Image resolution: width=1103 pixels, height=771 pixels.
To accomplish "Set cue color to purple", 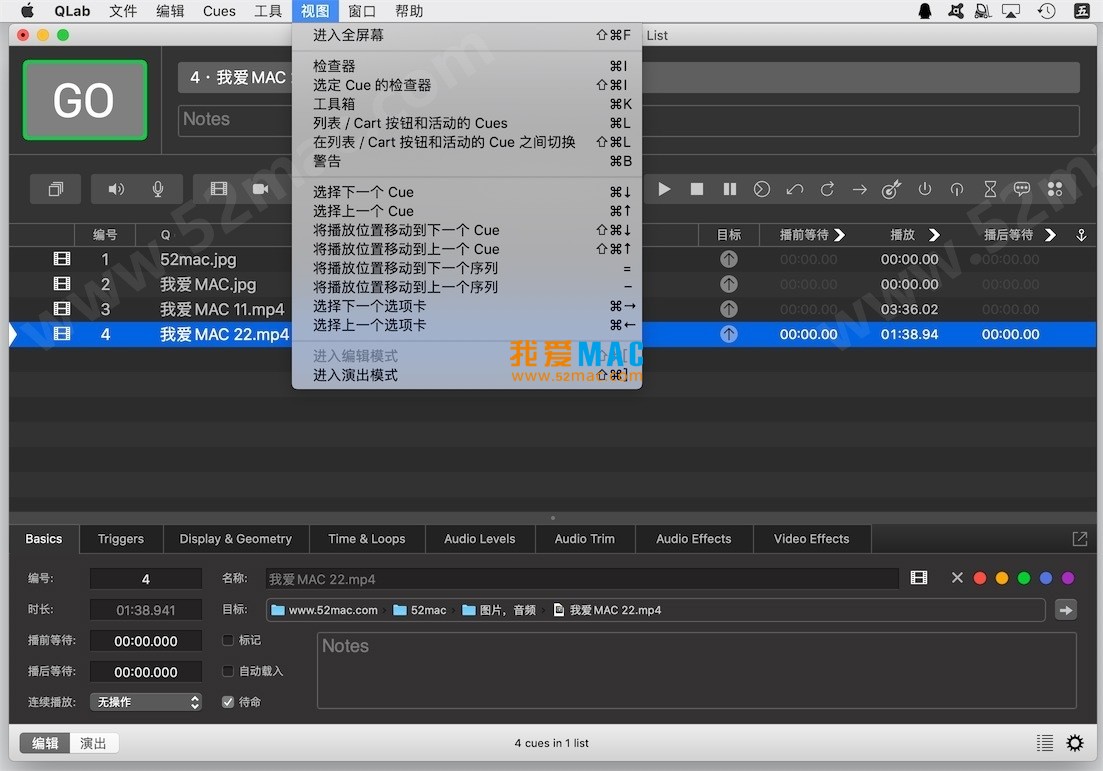I will 1068,578.
